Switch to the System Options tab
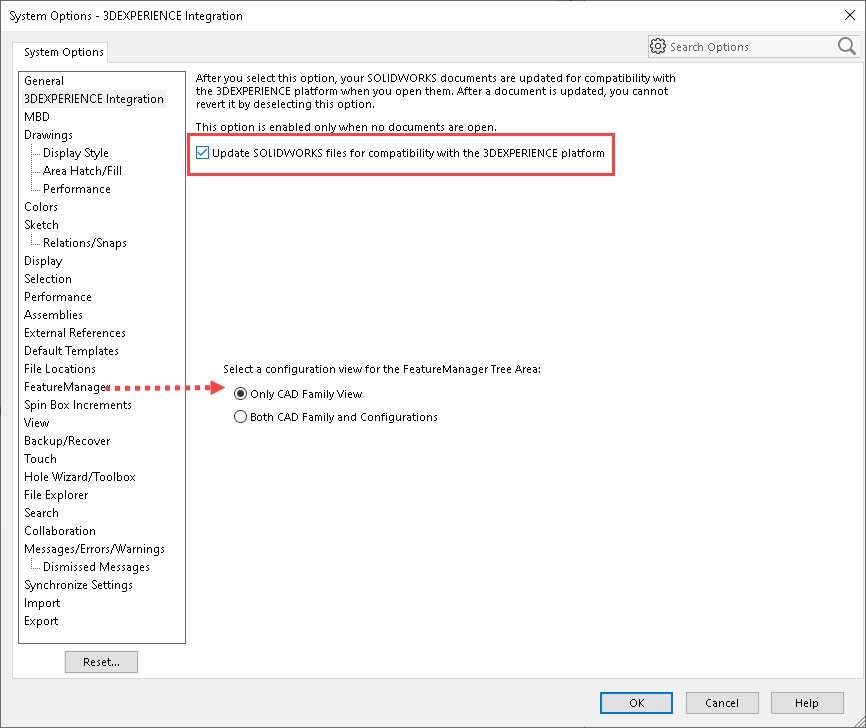The height and width of the screenshot is (728, 866). pos(64,52)
